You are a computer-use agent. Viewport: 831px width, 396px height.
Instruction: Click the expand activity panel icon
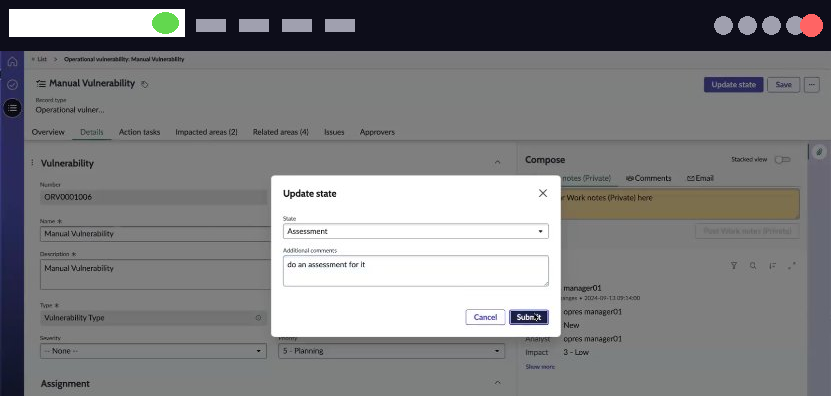pos(792,266)
